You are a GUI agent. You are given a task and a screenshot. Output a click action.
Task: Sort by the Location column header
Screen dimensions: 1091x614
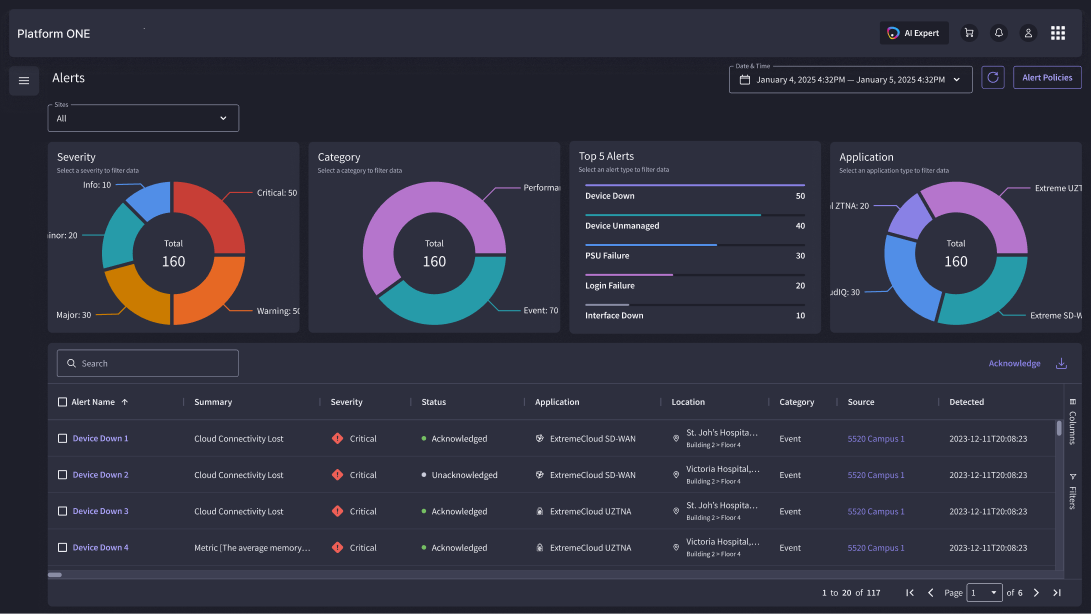(x=688, y=402)
